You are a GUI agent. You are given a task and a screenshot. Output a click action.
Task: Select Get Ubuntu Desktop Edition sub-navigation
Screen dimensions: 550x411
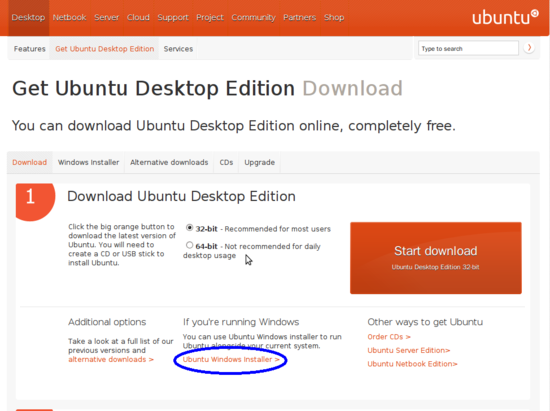105,49
